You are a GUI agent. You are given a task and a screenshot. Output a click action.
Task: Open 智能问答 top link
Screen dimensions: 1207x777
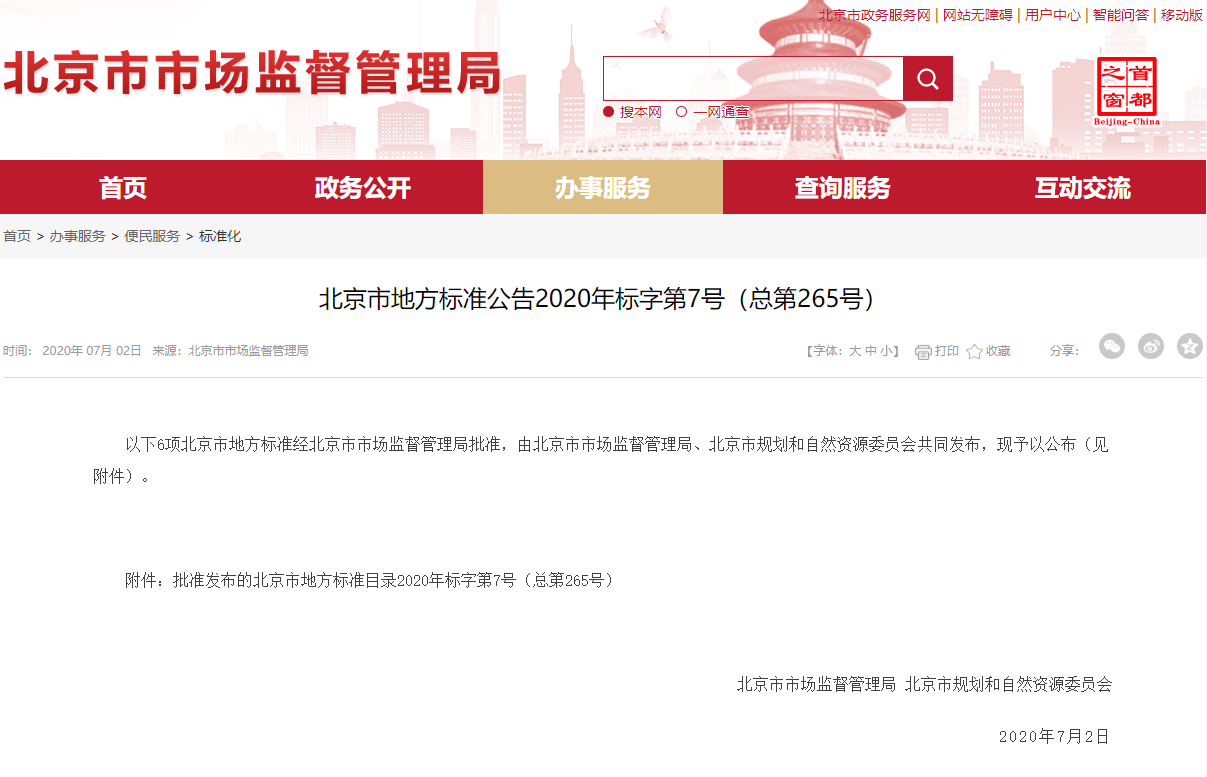point(1120,15)
